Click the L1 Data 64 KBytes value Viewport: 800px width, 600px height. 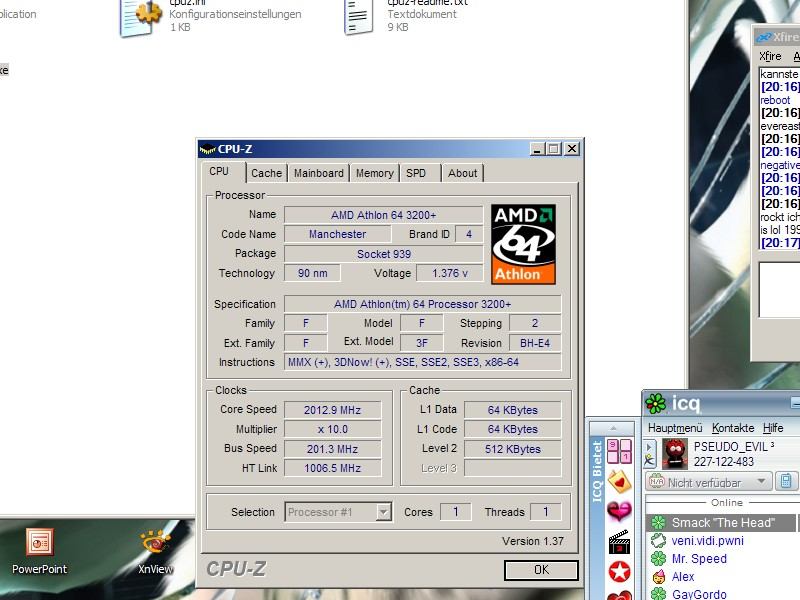tap(512, 410)
